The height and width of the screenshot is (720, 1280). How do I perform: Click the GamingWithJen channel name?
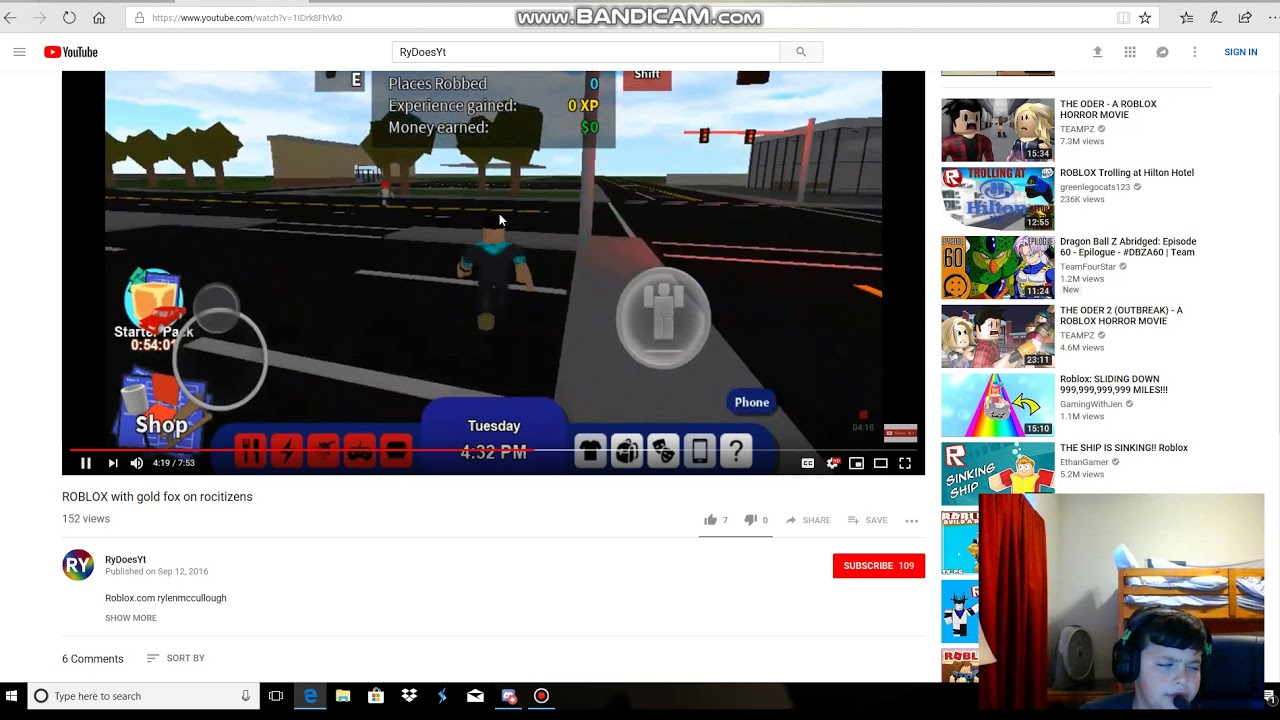[x=1091, y=404]
